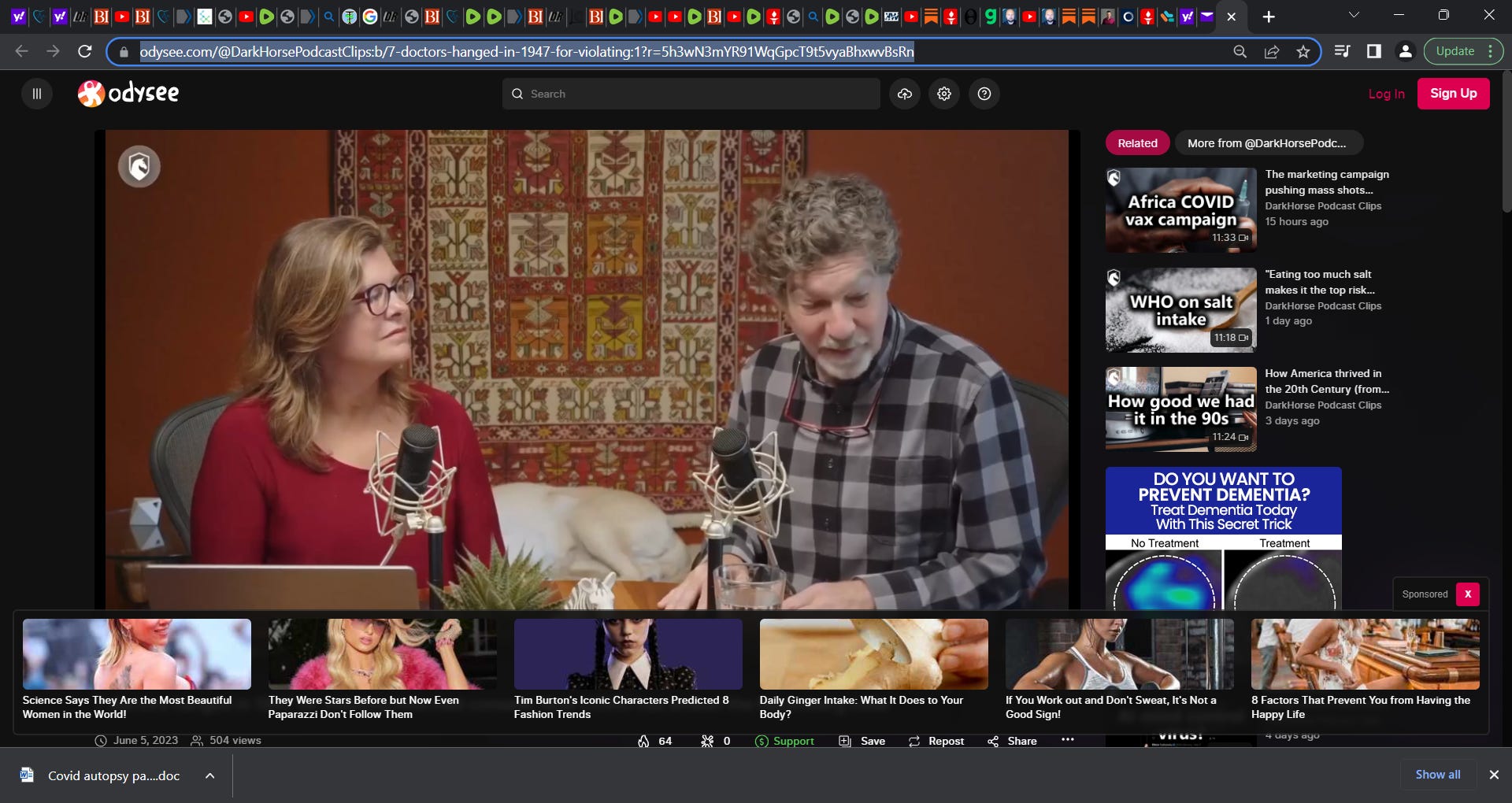The width and height of the screenshot is (1512, 803).
Task: Open 'Eating too much salt' video title
Action: [x=1320, y=282]
